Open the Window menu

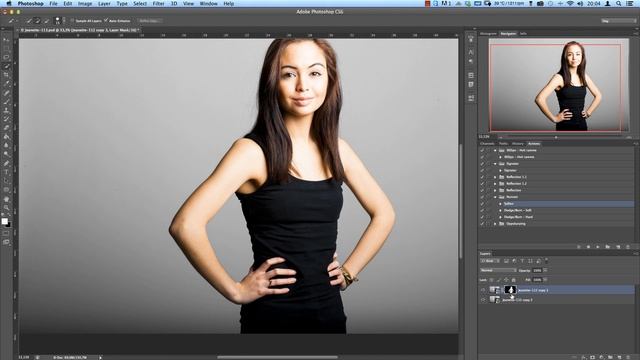[209, 4]
